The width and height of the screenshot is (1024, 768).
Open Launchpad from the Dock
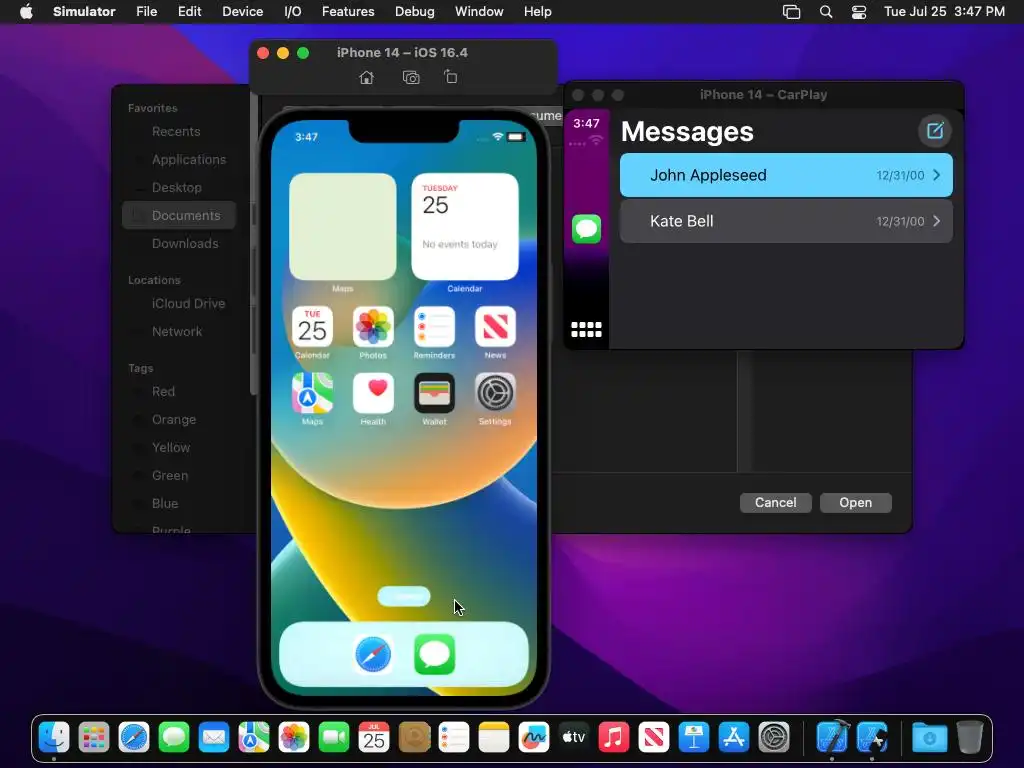(x=94, y=738)
